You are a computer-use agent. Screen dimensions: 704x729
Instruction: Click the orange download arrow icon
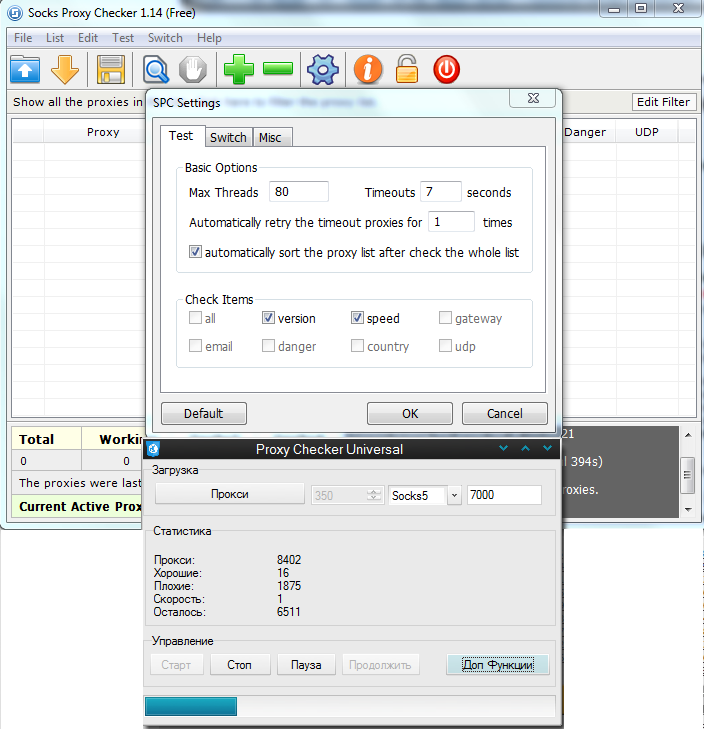coord(65,69)
